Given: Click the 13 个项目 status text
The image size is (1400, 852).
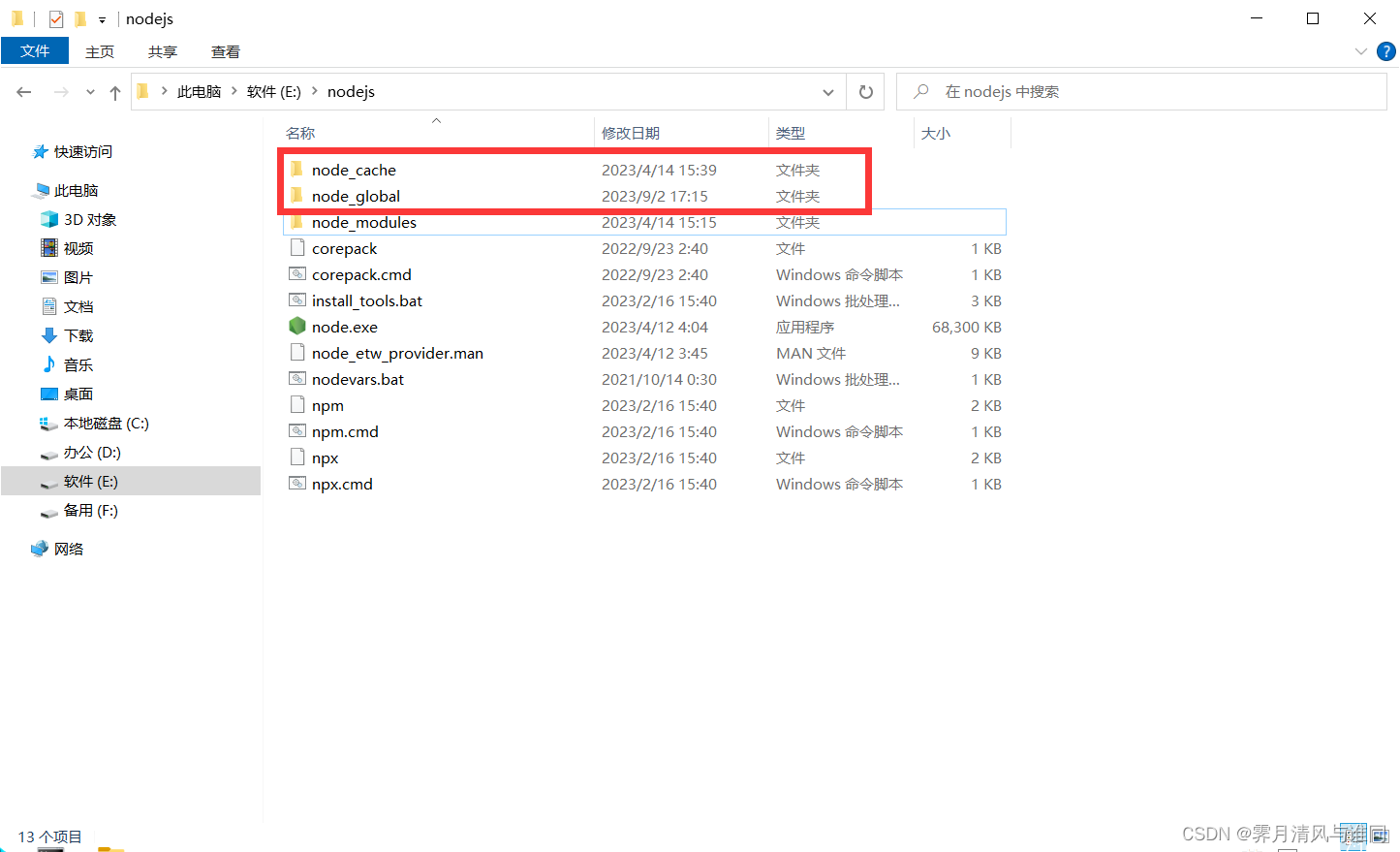Looking at the screenshot, I should pyautogui.click(x=49, y=836).
